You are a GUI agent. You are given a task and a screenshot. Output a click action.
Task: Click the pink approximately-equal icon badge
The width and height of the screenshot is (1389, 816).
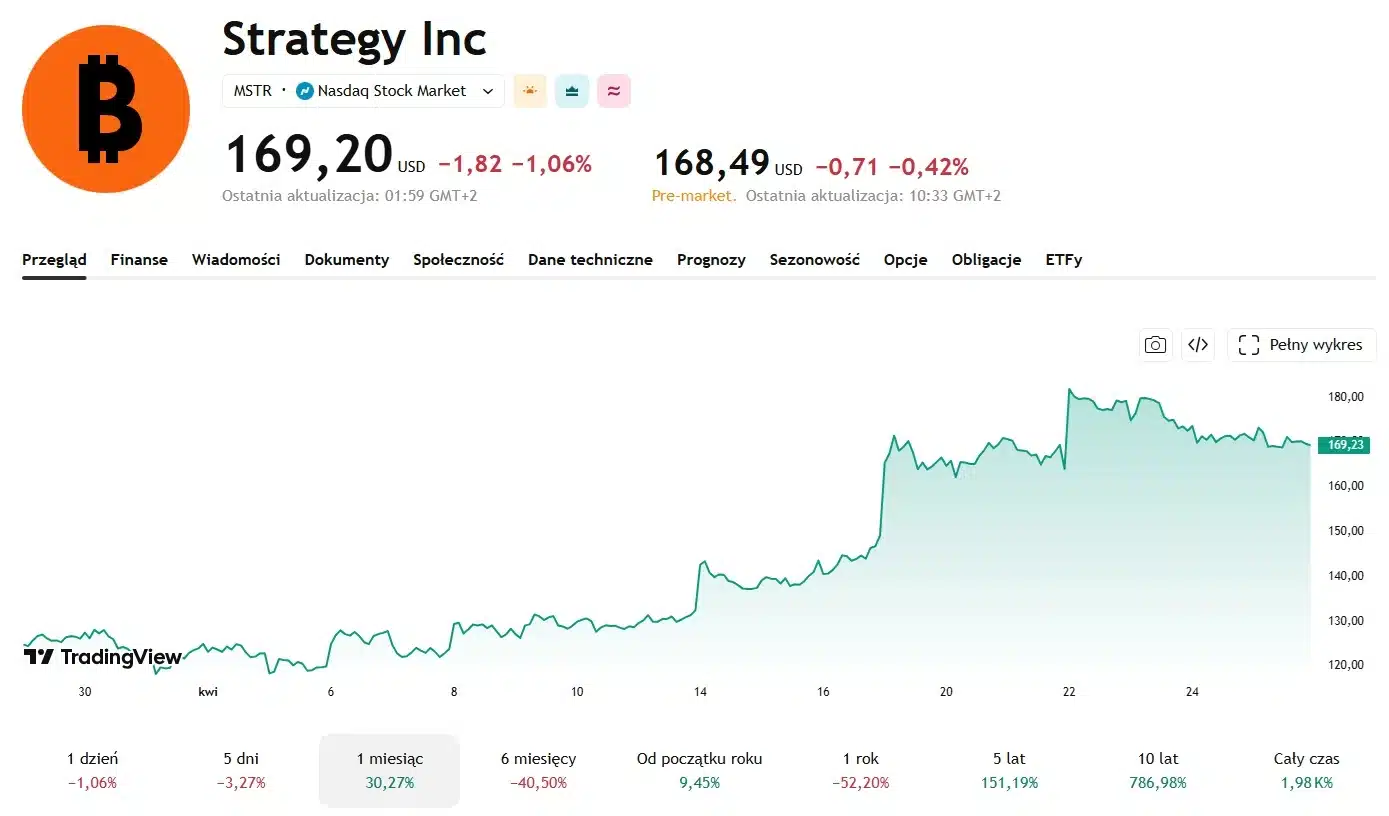point(614,91)
